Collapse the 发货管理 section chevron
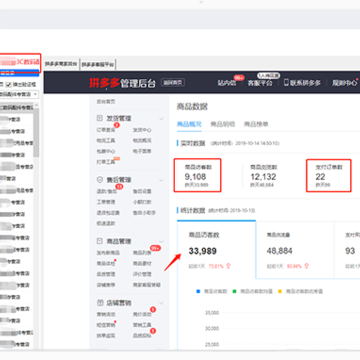 [x=161, y=119]
